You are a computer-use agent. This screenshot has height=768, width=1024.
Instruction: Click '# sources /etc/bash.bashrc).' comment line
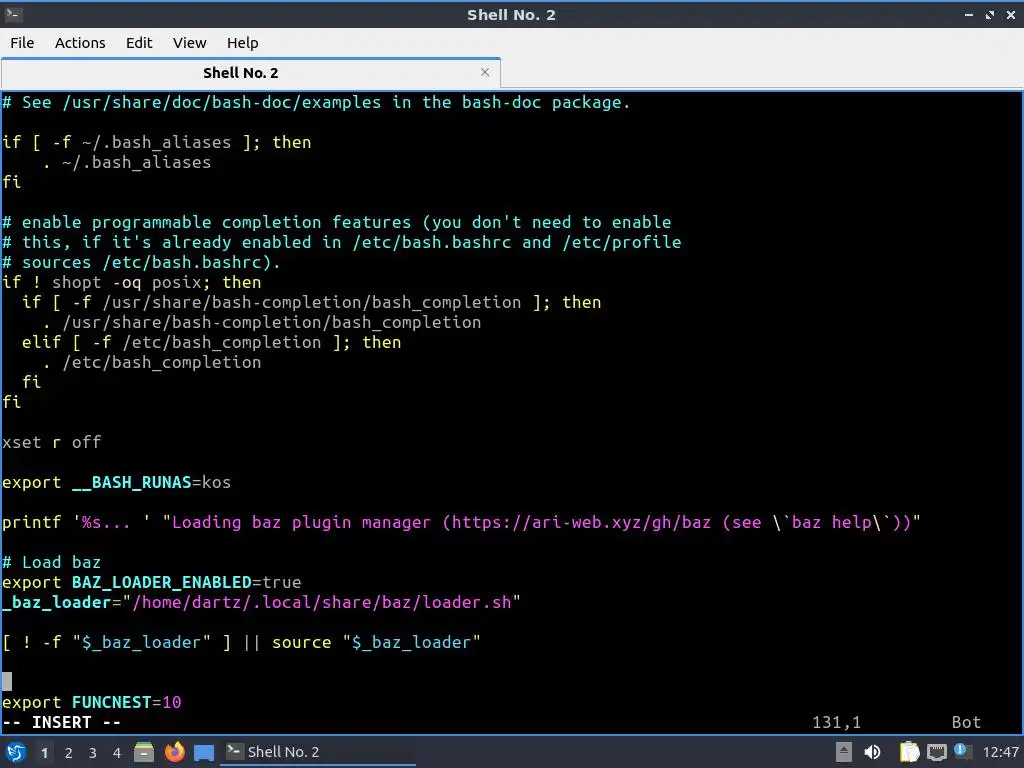point(141,263)
